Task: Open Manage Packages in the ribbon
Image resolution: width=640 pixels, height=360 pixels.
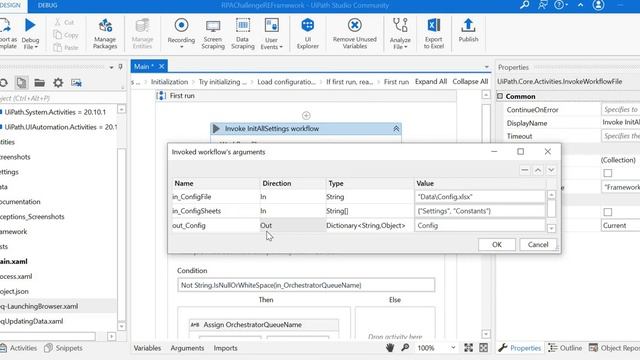Action: (x=105, y=34)
